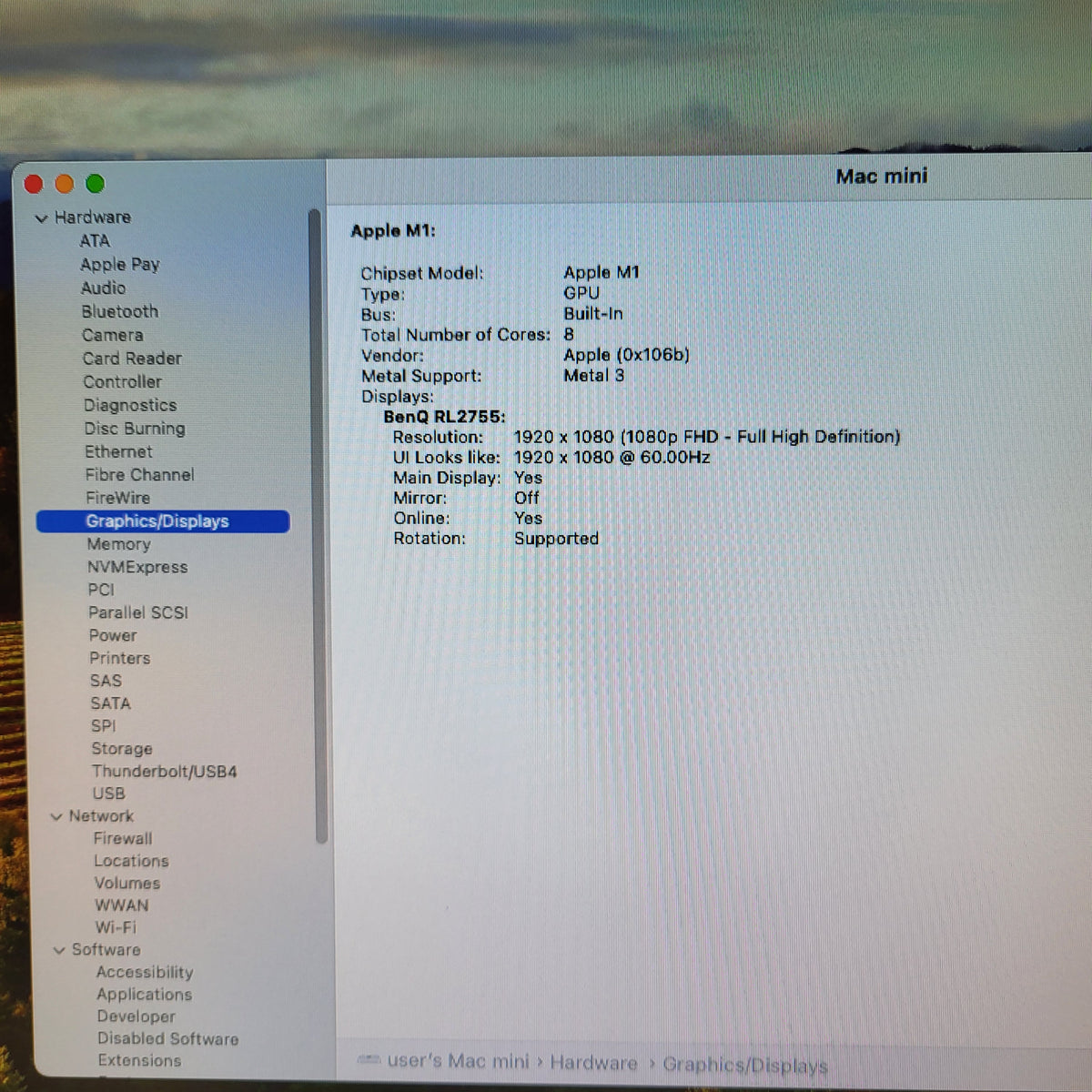The image size is (1092, 1092).
Task: Click the Network category label
Action: coord(101,816)
